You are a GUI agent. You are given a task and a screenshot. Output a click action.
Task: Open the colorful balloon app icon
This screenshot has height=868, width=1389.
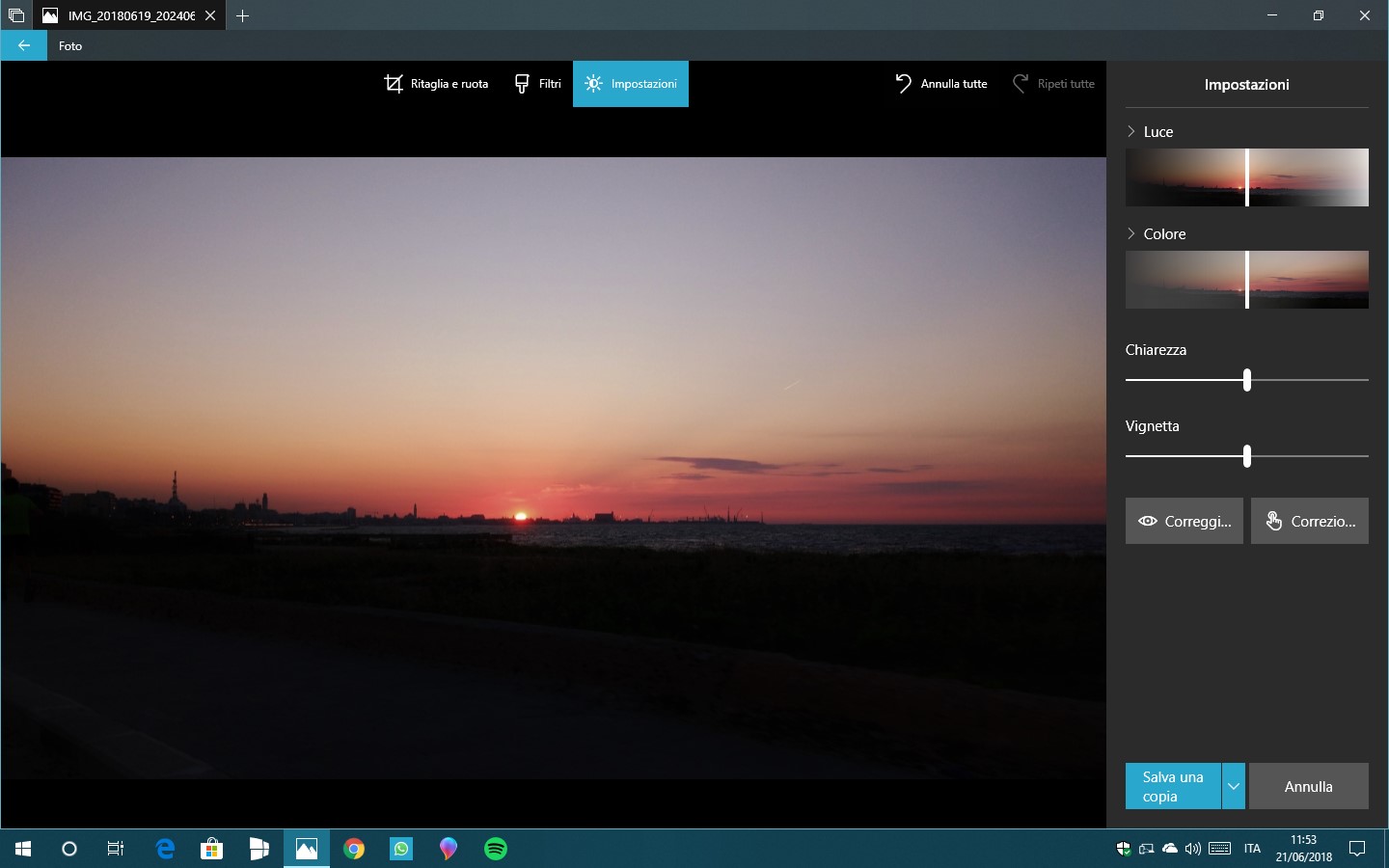pos(449,849)
